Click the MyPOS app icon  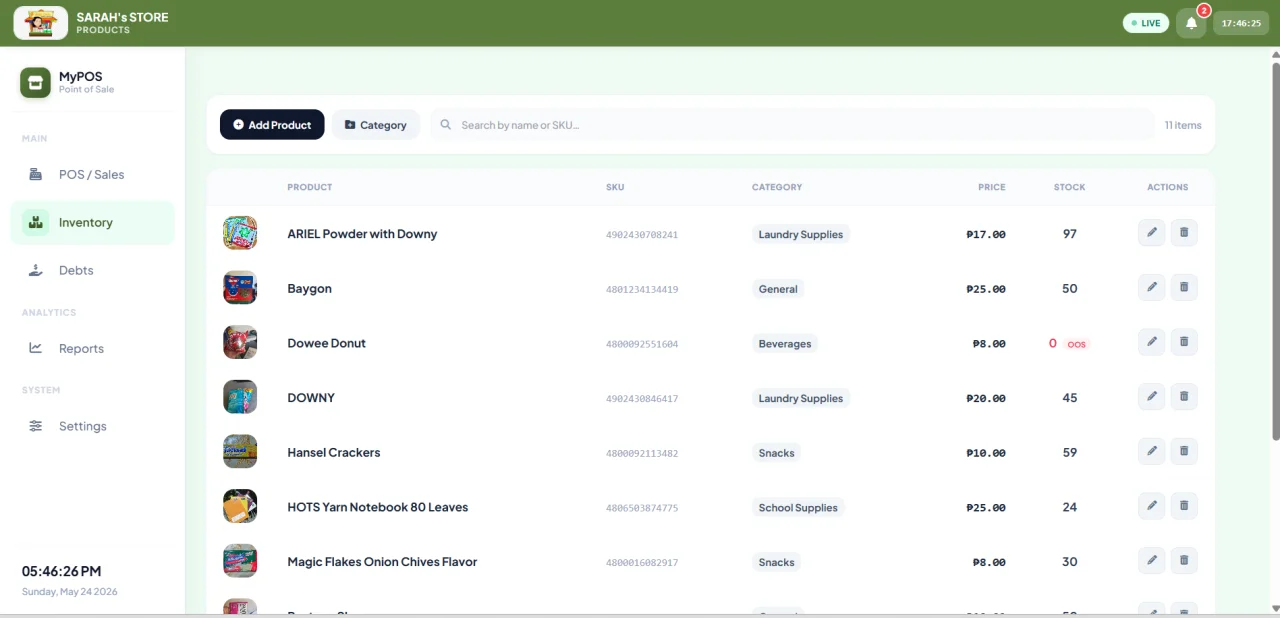click(36, 83)
